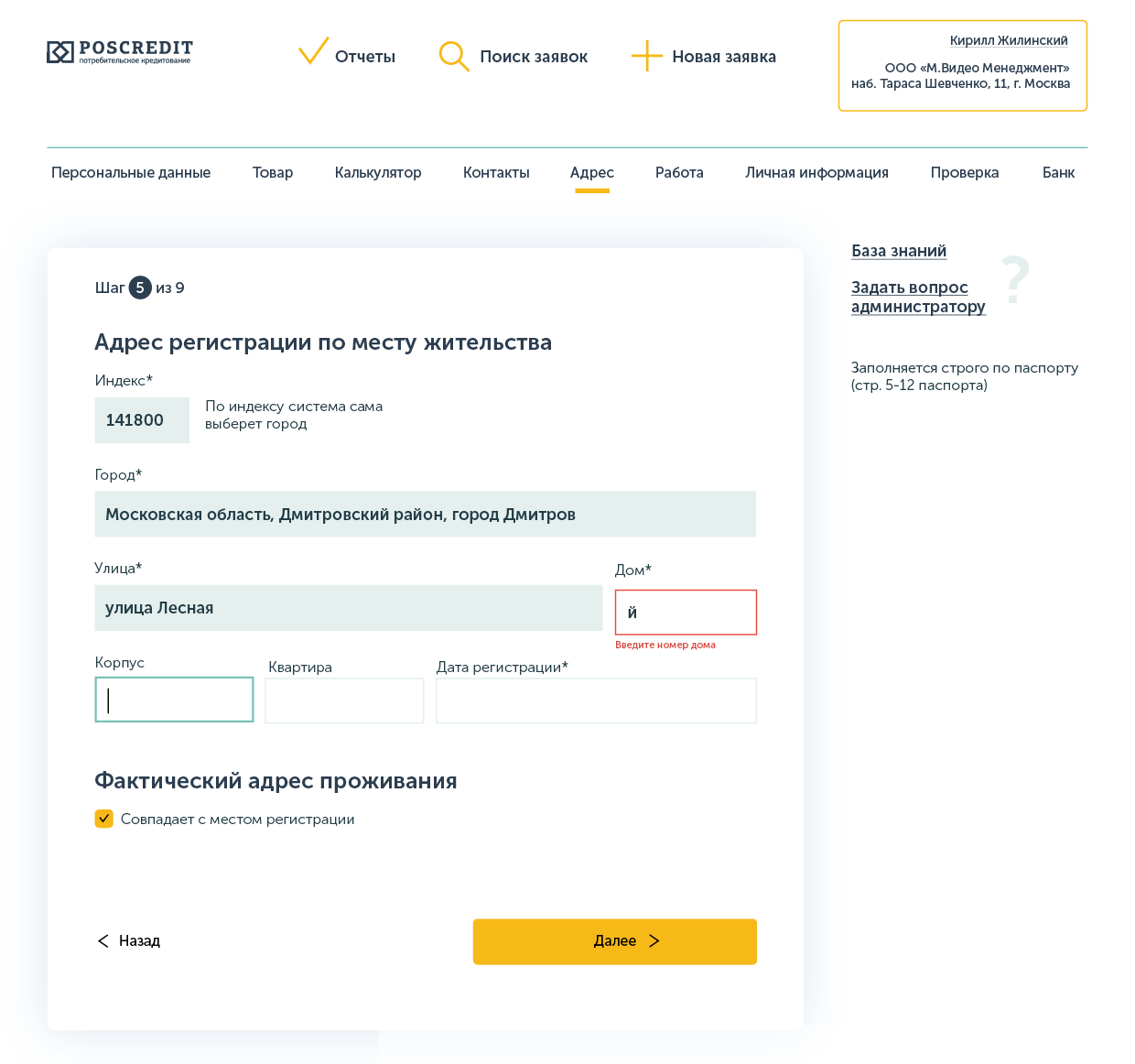Click the Дата регистрации input field
The image size is (1135, 1064).
[x=596, y=700]
